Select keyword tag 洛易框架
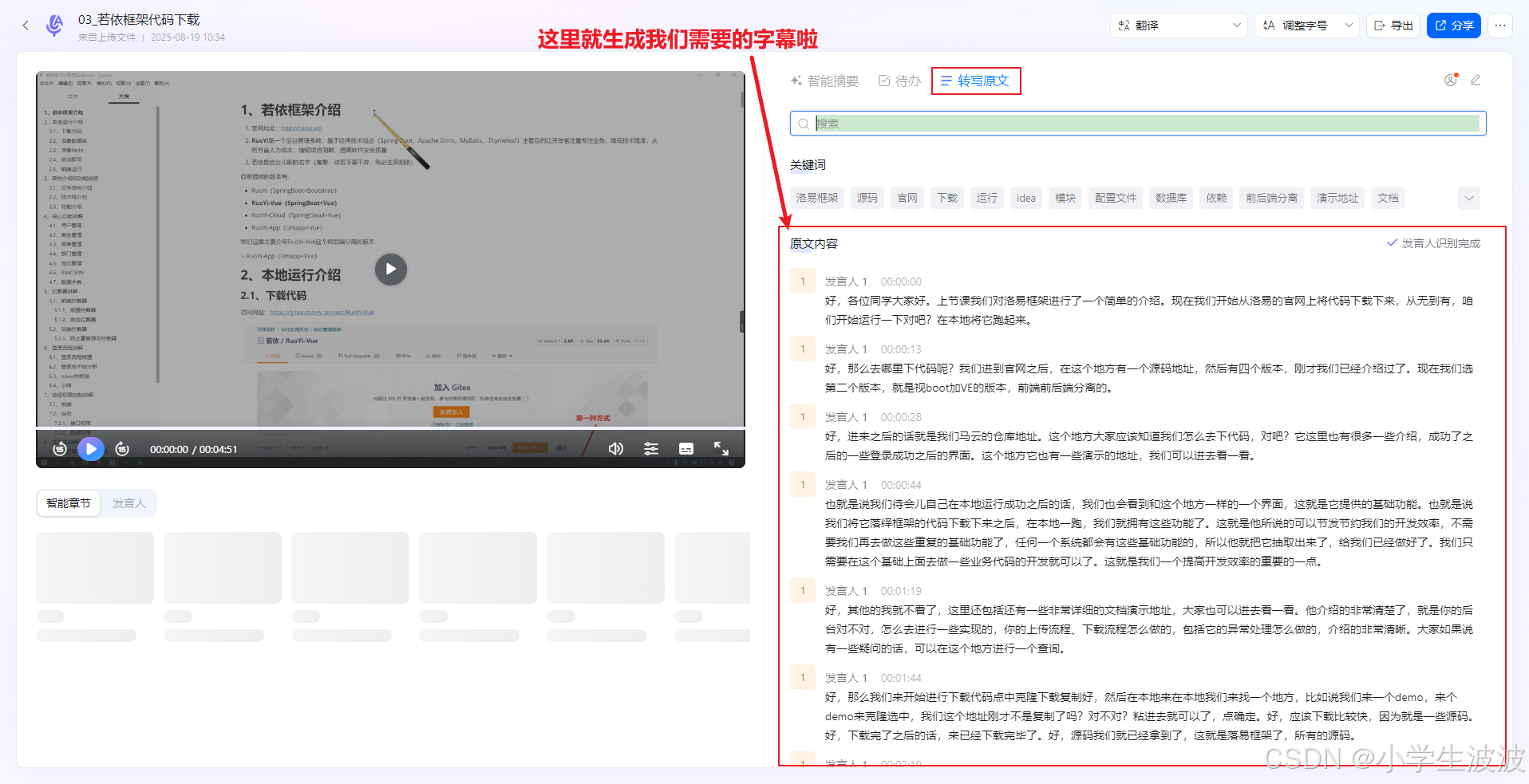1529x784 pixels. (817, 198)
